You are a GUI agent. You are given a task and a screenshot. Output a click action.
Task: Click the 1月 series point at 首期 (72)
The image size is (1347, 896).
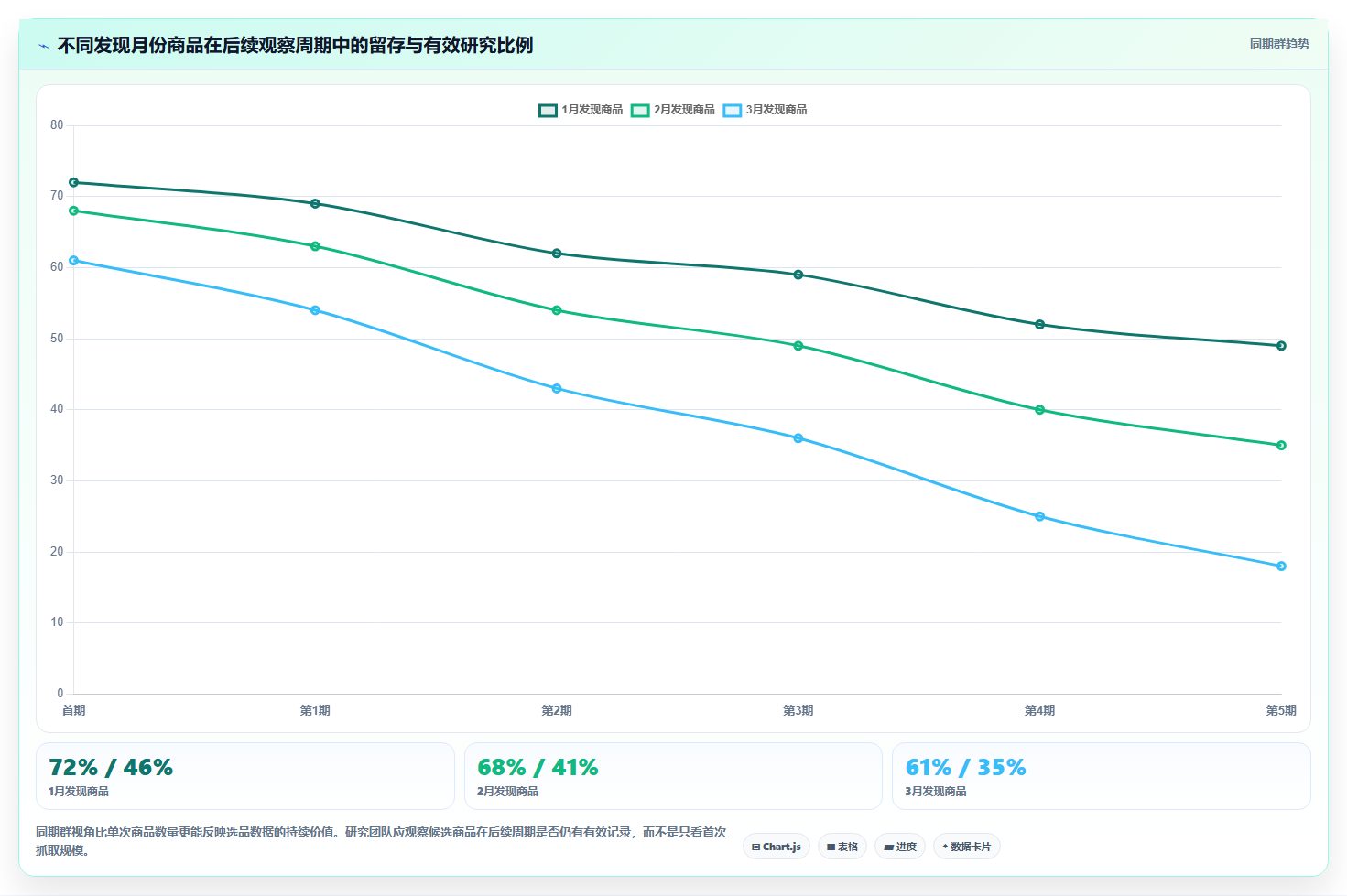click(74, 182)
